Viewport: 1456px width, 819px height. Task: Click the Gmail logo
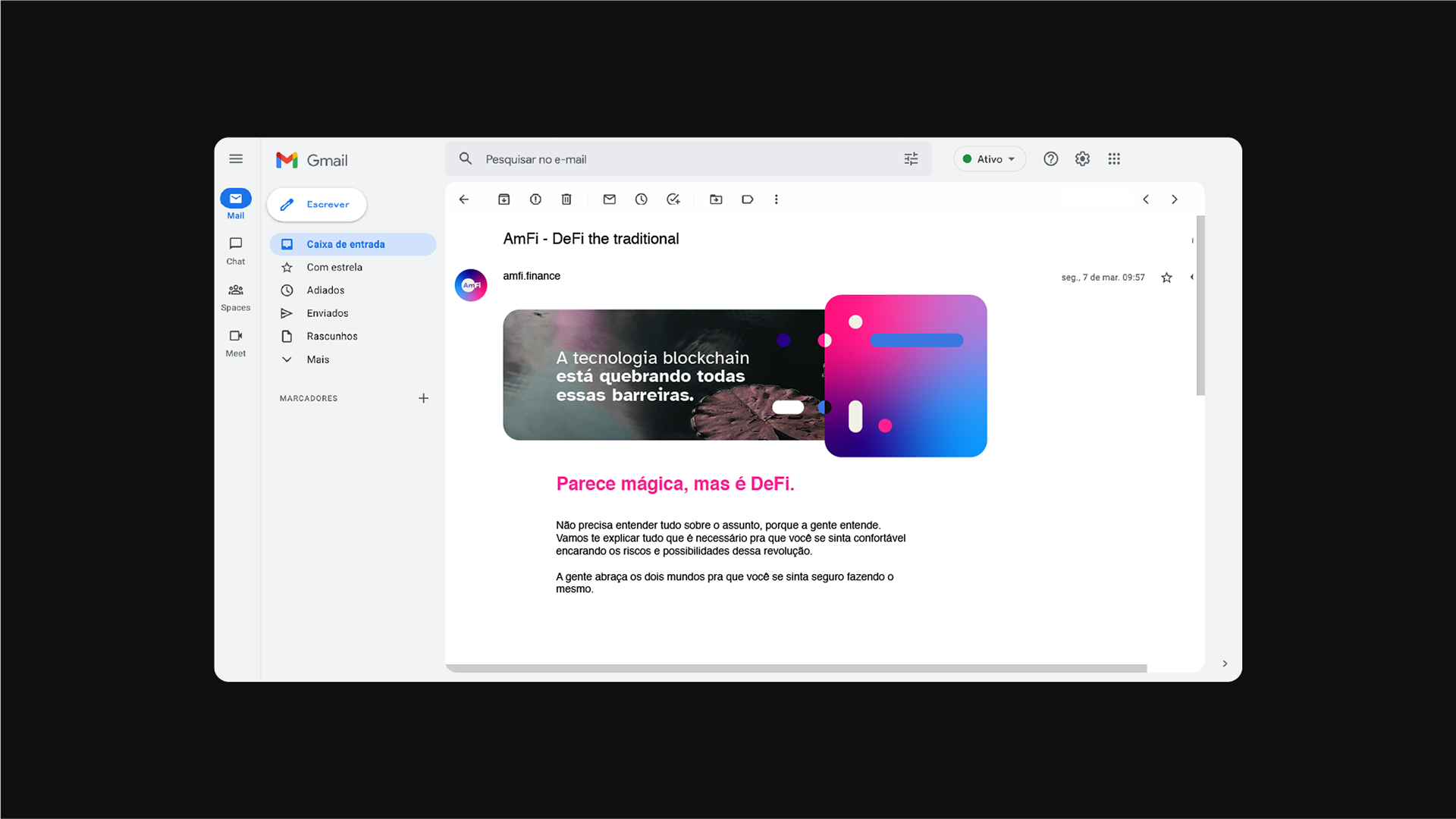[x=312, y=160]
